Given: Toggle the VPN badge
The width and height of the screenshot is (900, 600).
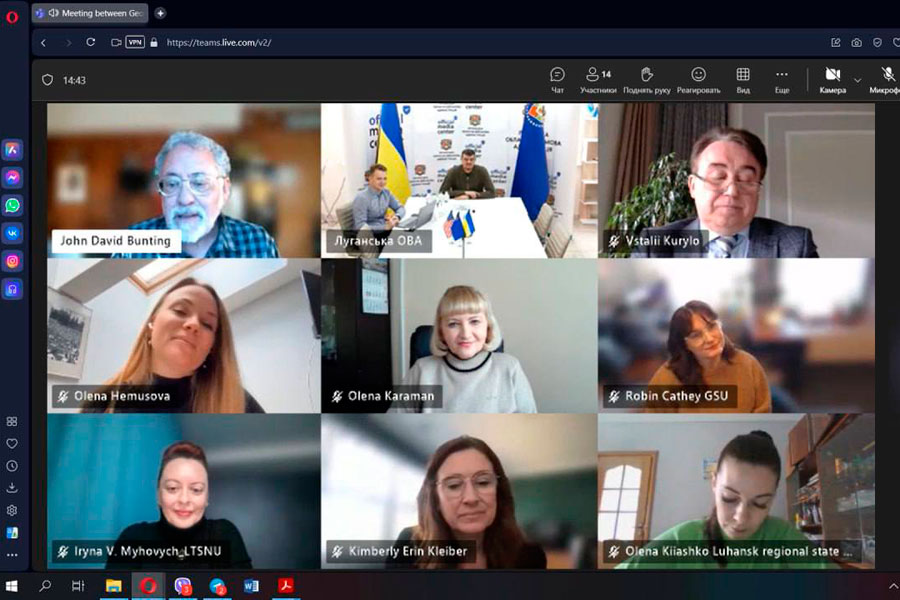Looking at the screenshot, I should pos(135,42).
